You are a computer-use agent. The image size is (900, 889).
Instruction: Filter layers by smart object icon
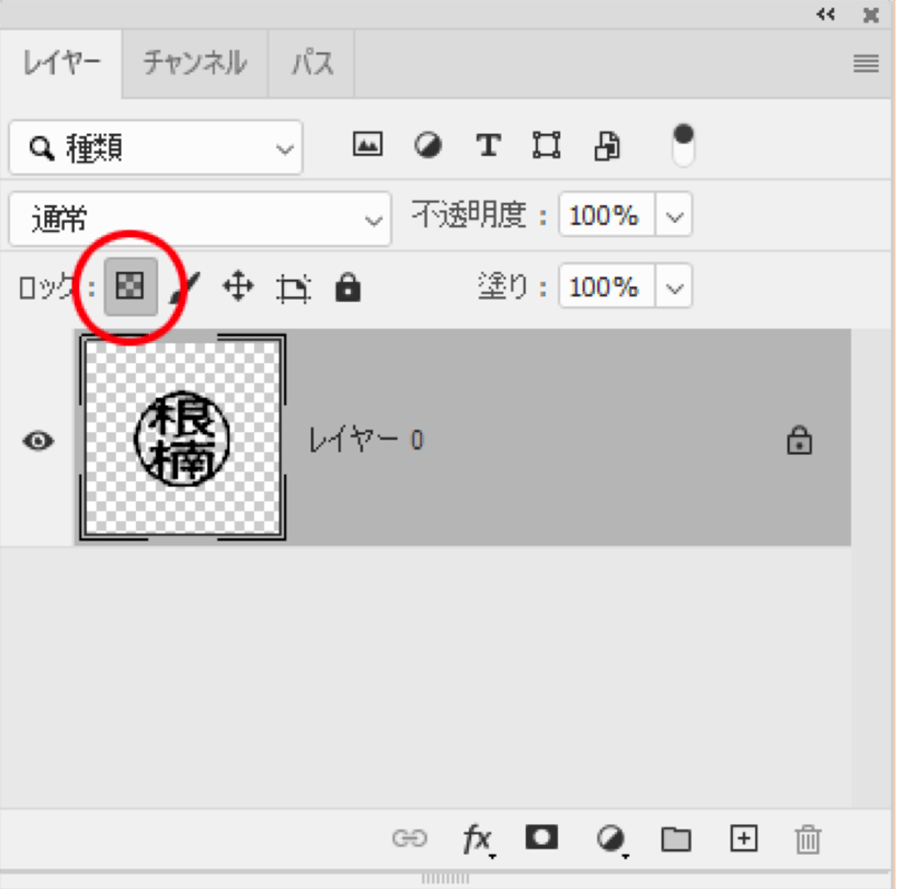(x=607, y=145)
